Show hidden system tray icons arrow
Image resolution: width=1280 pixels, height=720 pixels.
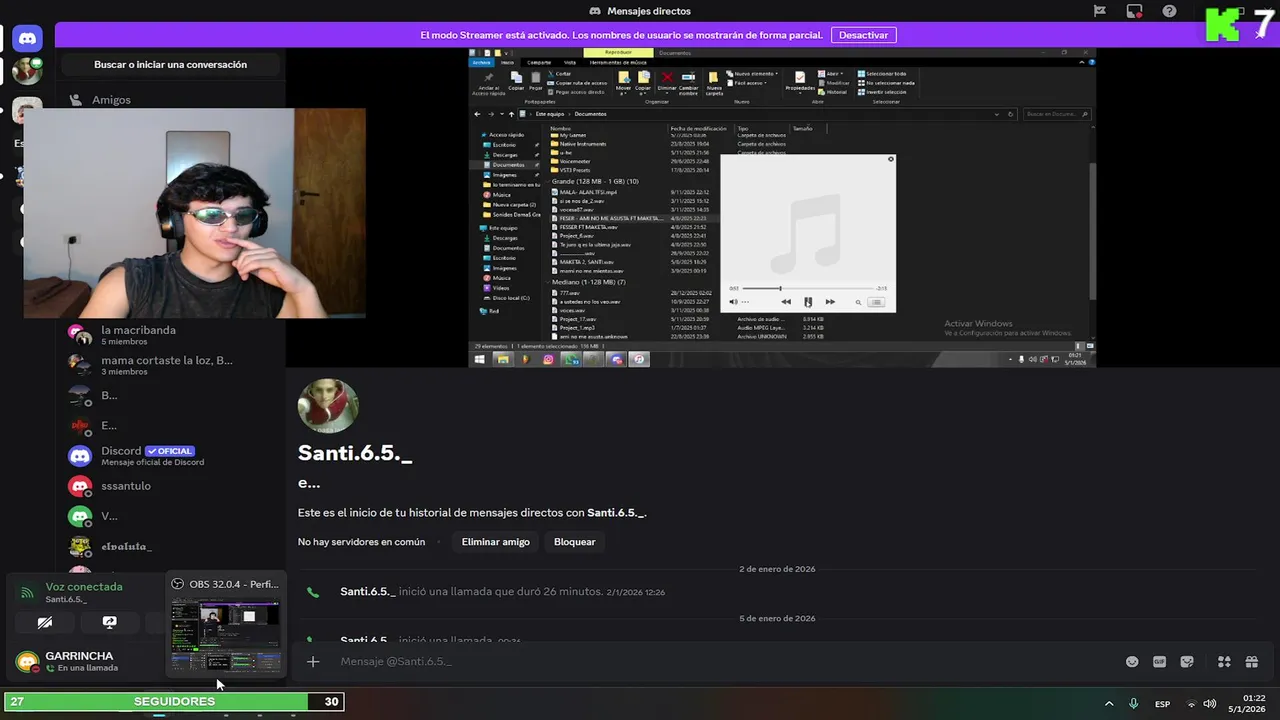1109,704
